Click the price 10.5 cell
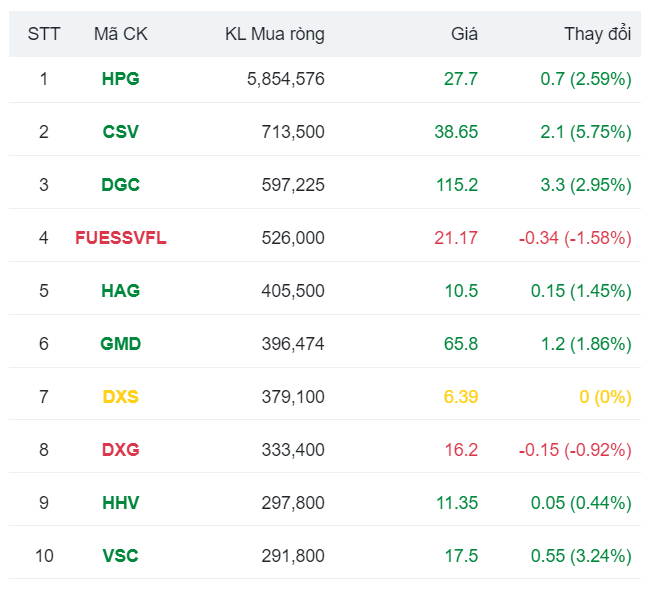The height and width of the screenshot is (591, 648). [461, 291]
